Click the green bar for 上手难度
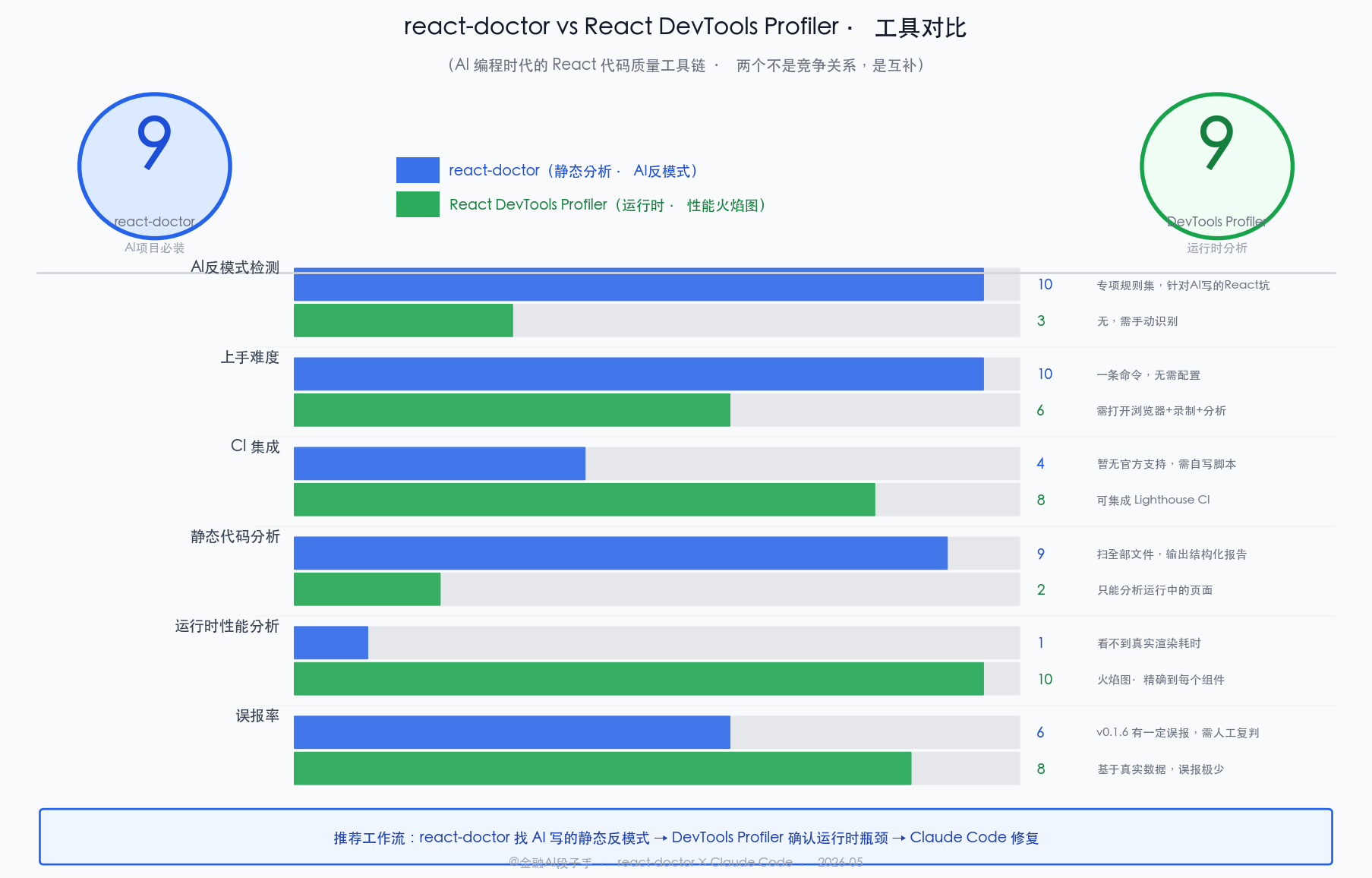Image resolution: width=1372 pixels, height=878 pixels. tap(512, 410)
